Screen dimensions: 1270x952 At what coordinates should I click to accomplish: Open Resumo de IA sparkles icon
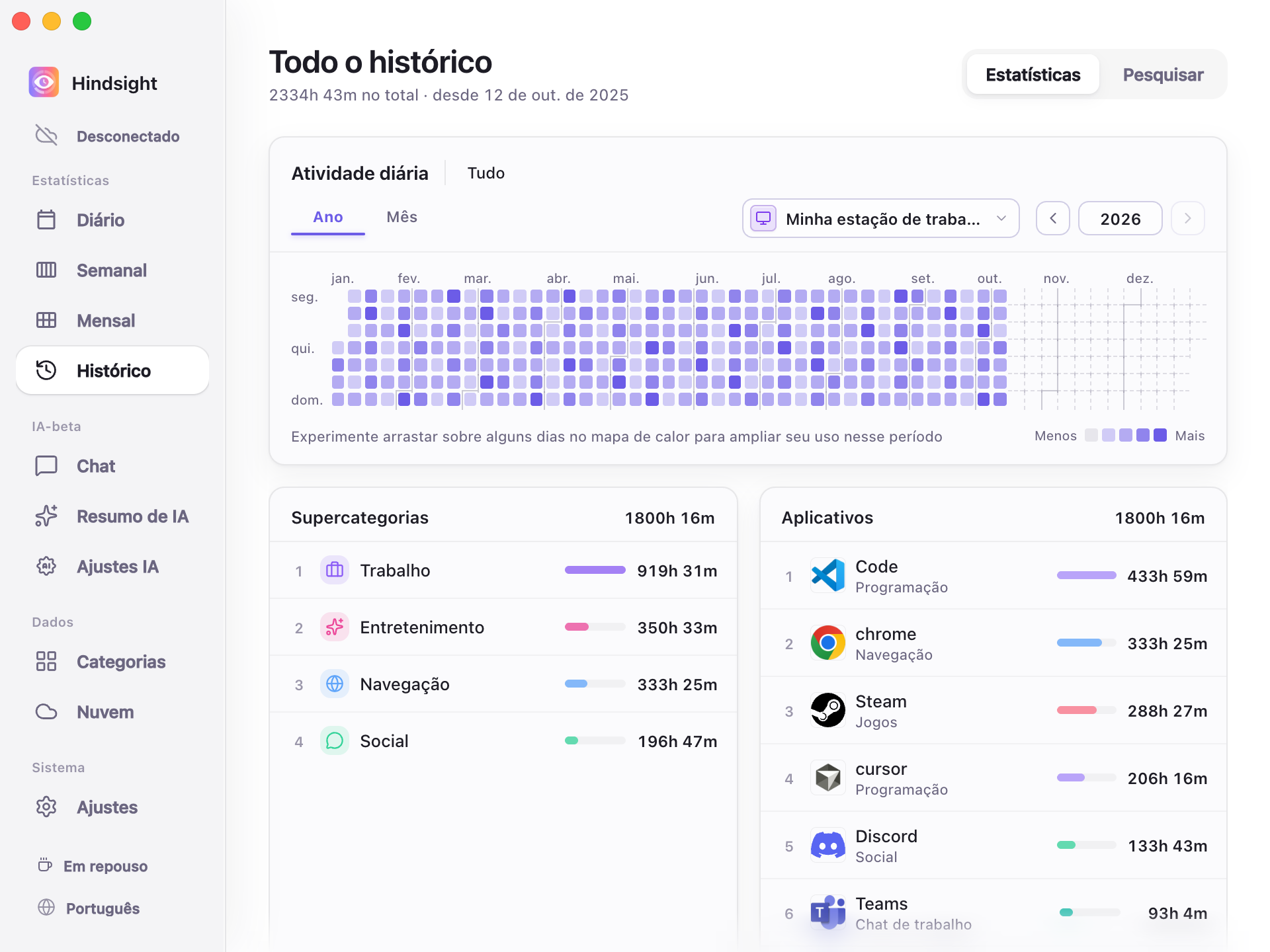point(46,516)
